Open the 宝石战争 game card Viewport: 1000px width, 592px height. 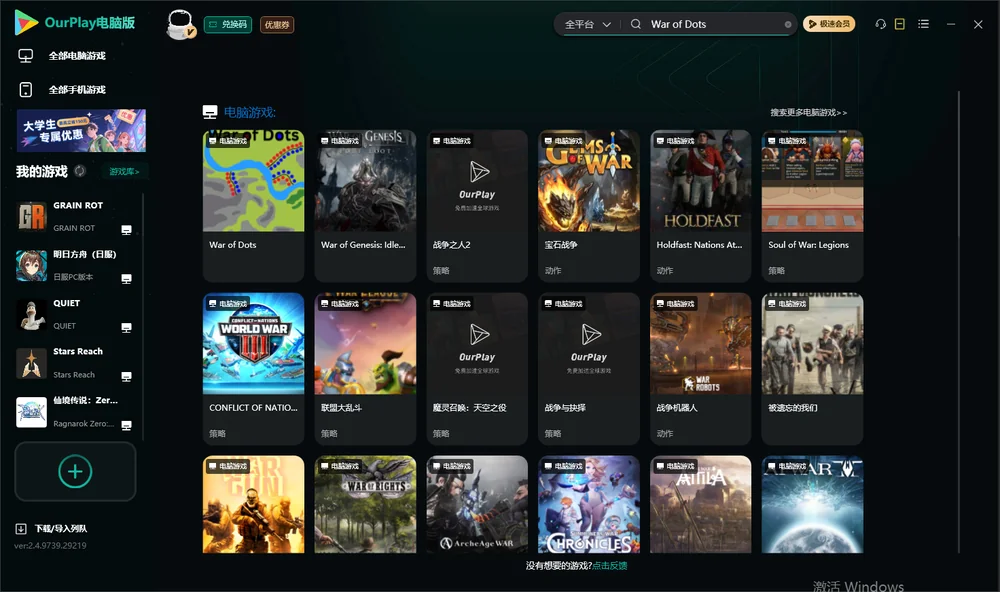tap(589, 205)
